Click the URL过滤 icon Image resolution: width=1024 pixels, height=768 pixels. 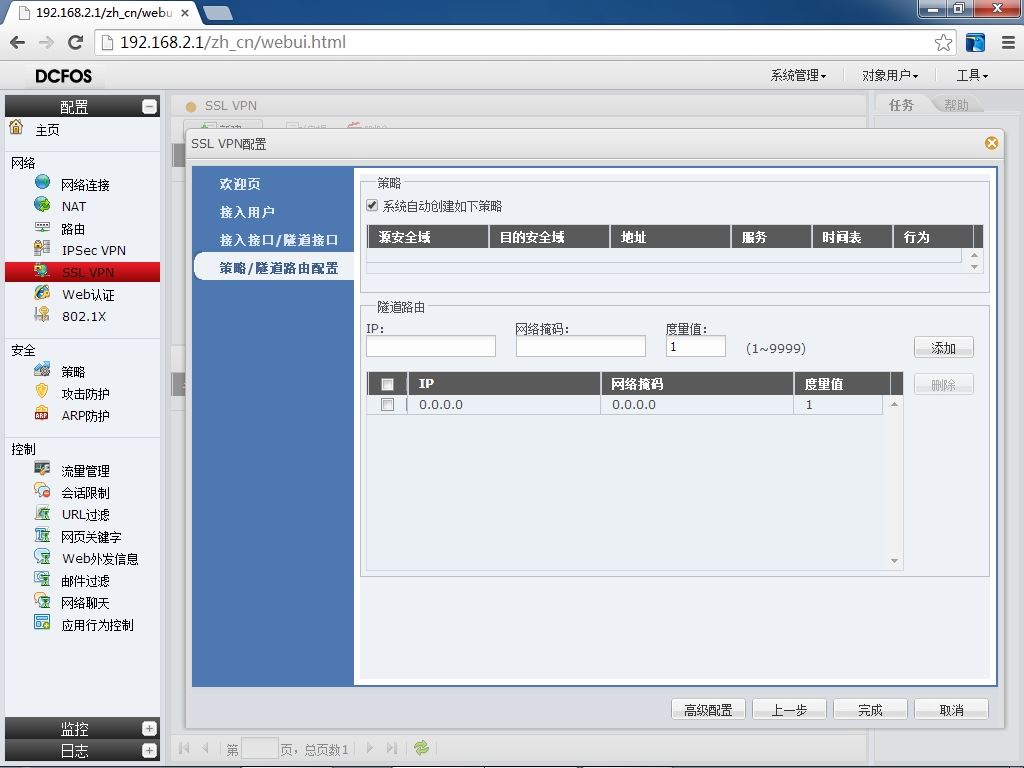42,513
